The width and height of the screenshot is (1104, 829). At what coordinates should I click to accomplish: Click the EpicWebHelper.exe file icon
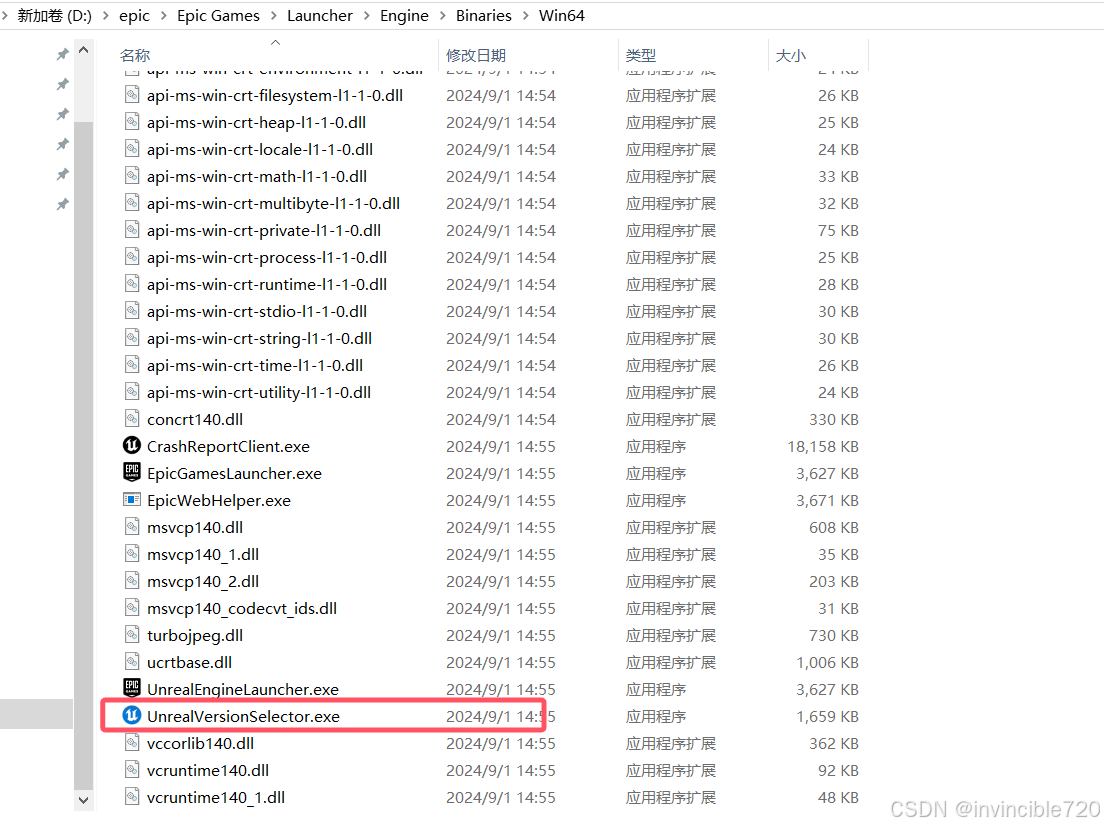pos(132,499)
